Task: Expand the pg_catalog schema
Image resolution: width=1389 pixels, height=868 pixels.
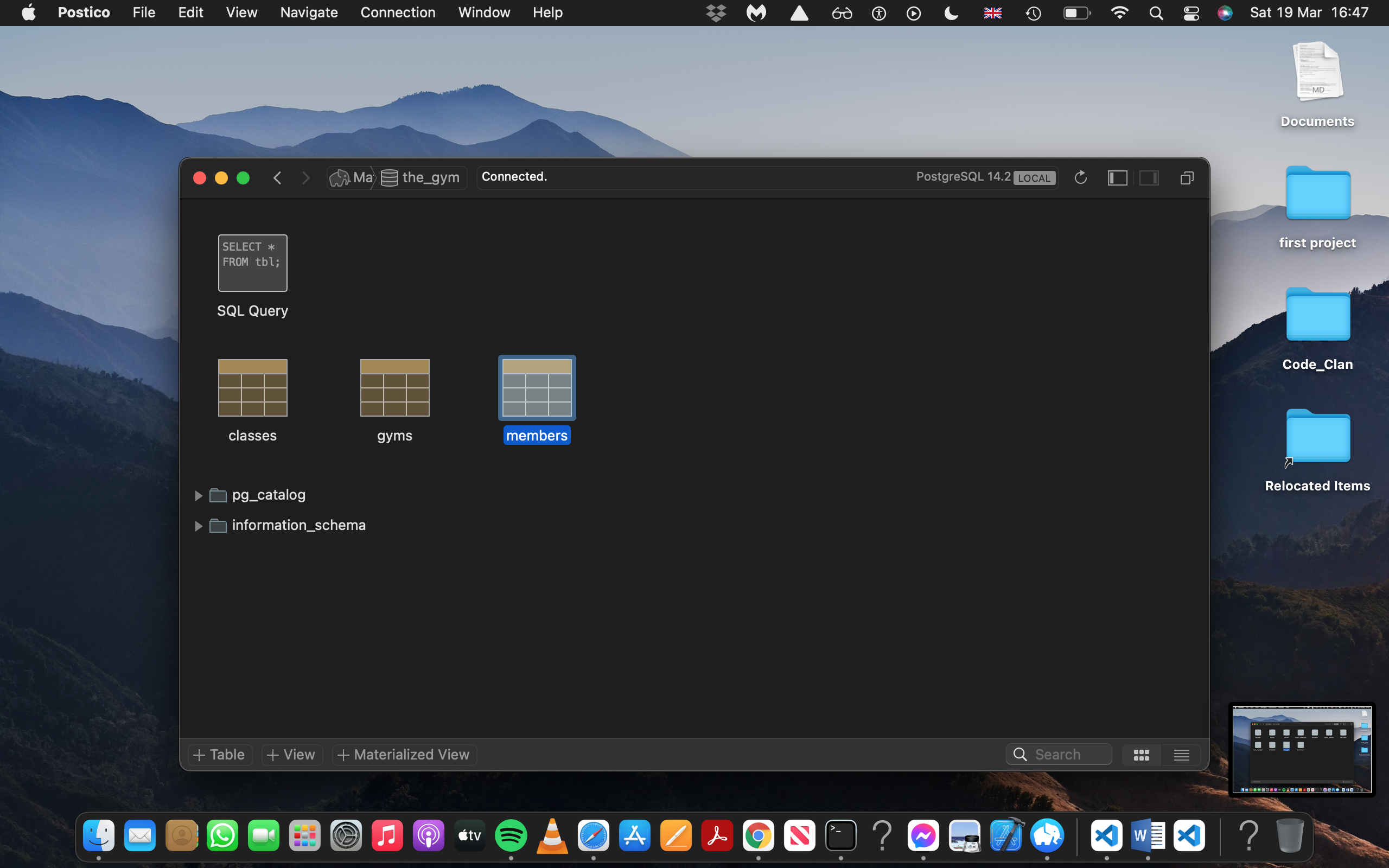Action: [198, 495]
